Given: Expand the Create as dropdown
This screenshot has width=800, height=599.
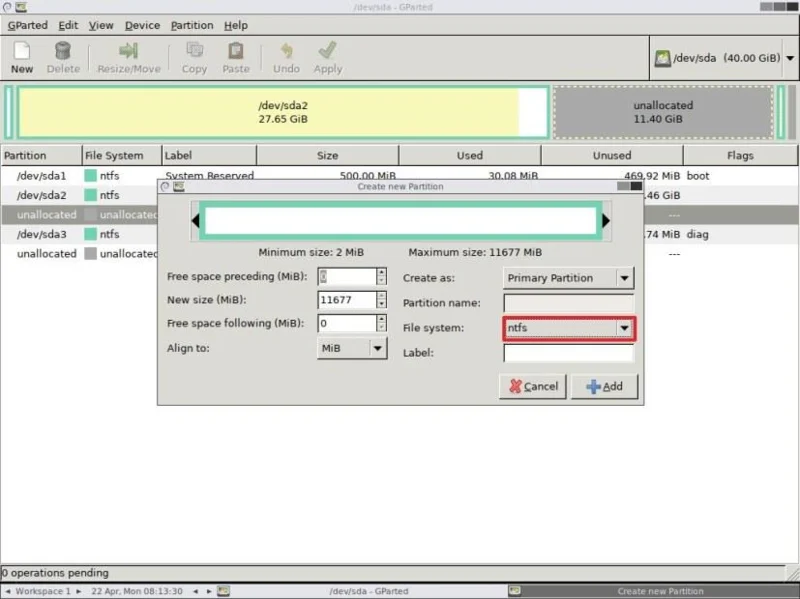Looking at the screenshot, I should coord(624,278).
